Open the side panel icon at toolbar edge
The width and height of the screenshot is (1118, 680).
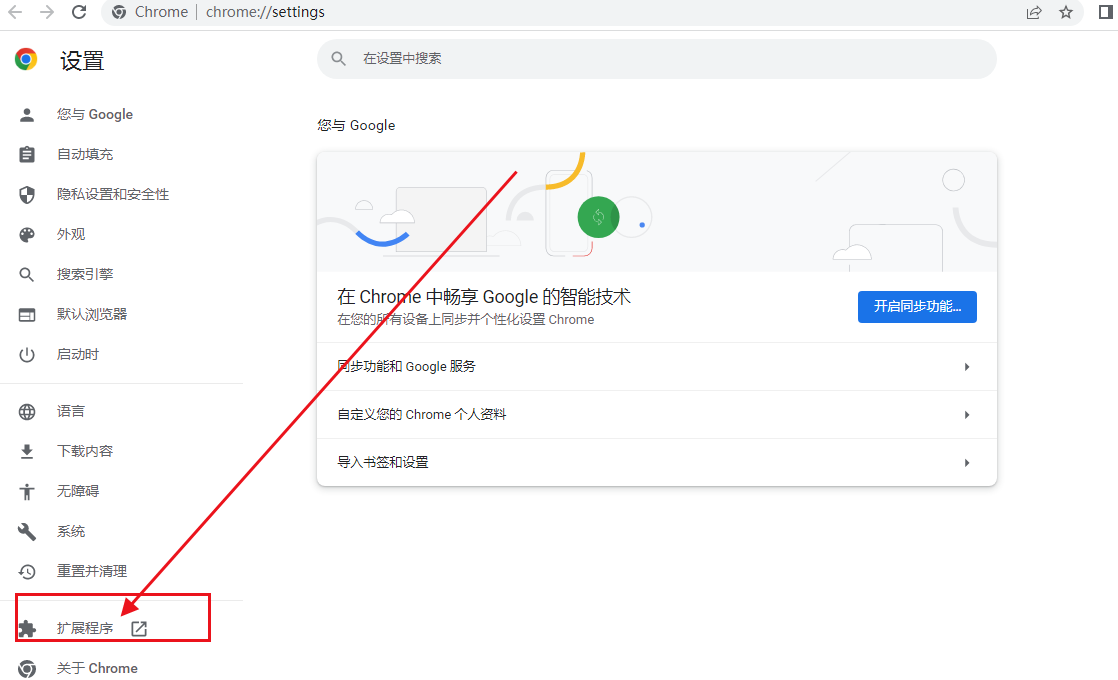click(x=1106, y=12)
